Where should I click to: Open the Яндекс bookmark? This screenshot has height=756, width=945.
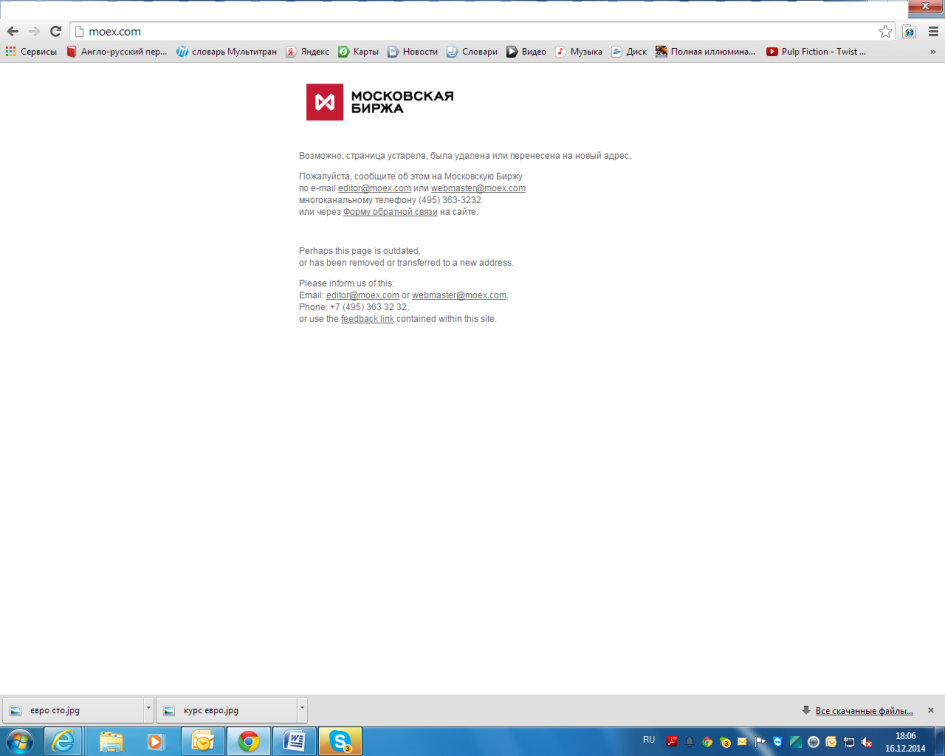[307, 52]
